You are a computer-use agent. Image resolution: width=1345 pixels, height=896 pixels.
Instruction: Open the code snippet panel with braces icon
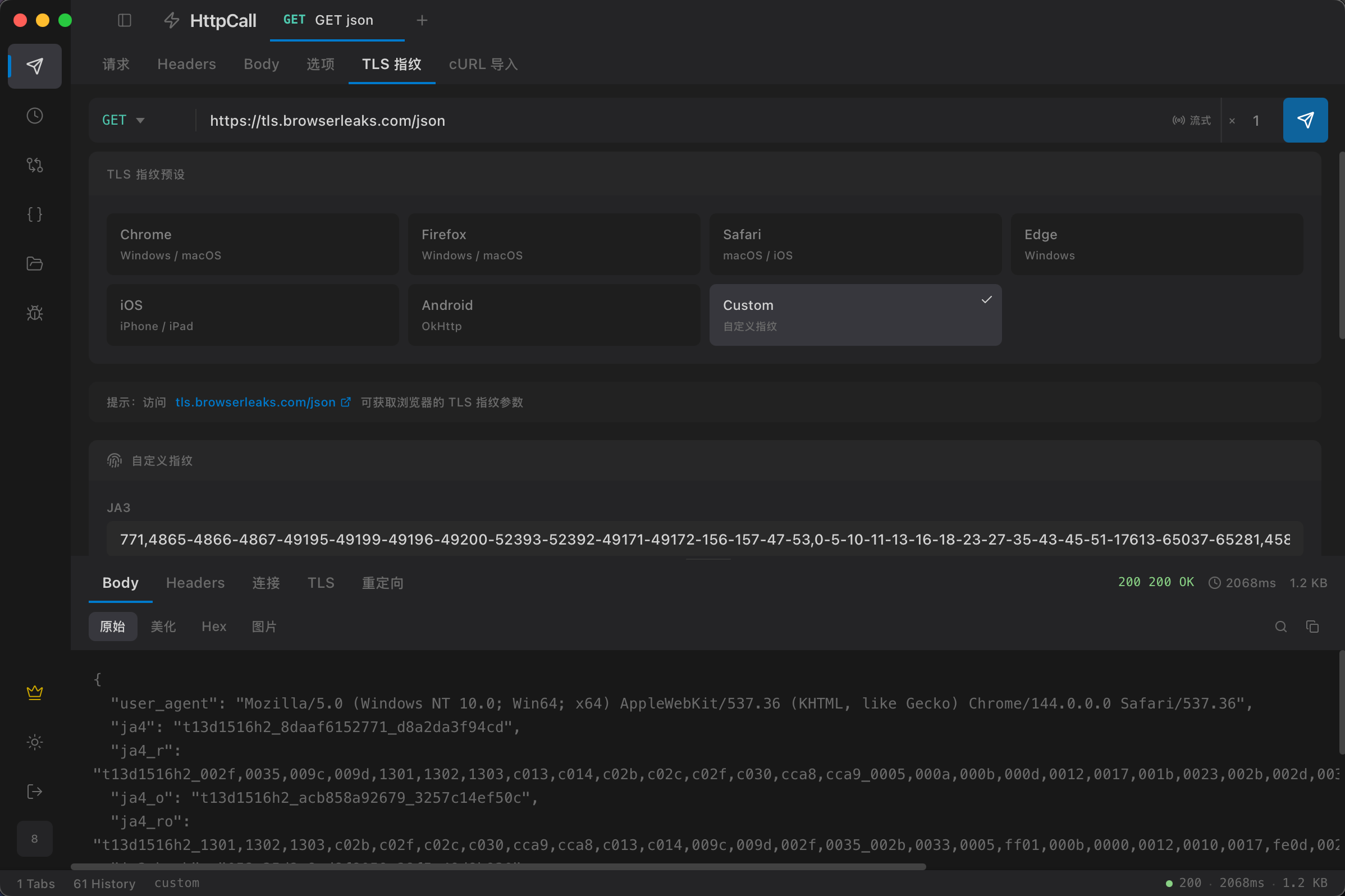(x=34, y=214)
